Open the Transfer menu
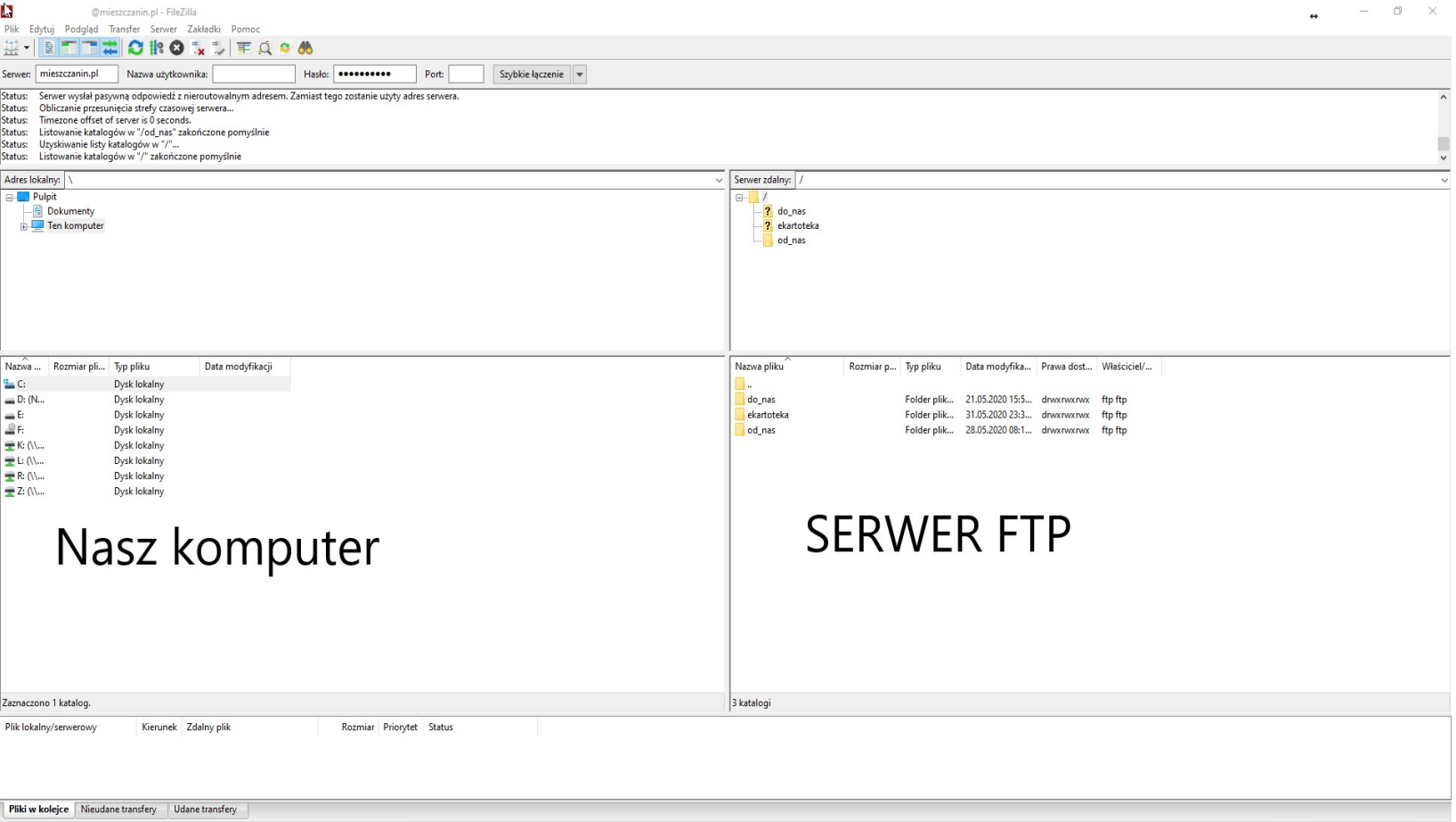 click(124, 29)
